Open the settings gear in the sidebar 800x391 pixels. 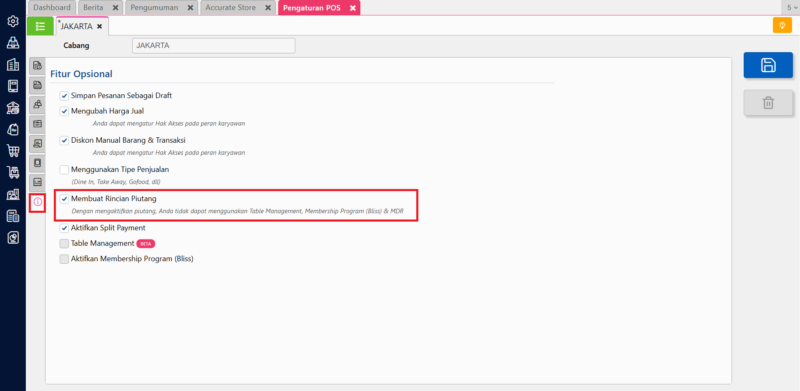click(x=13, y=21)
